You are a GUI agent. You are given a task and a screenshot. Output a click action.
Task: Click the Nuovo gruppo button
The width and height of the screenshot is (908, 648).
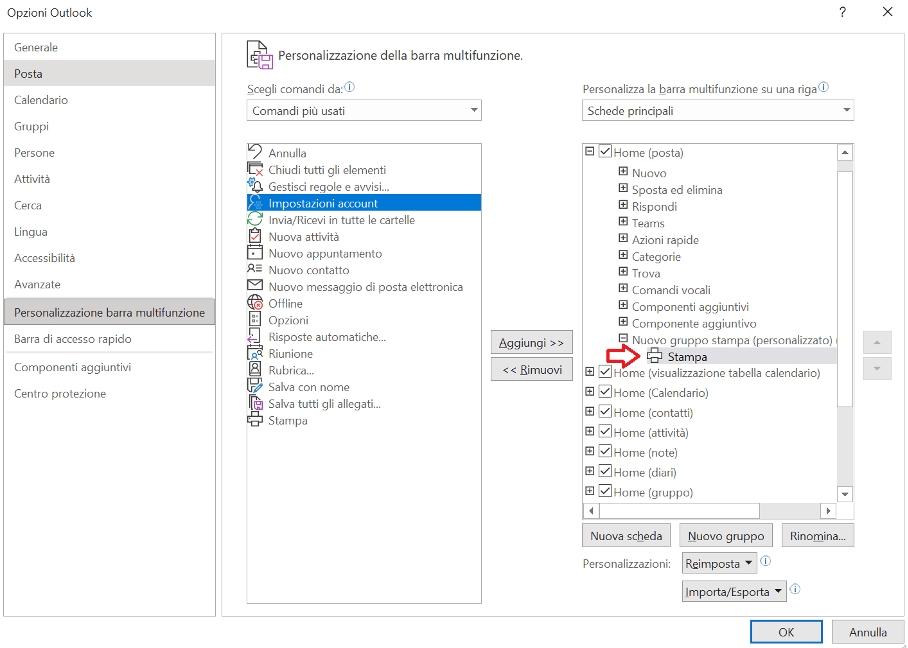[x=726, y=536]
